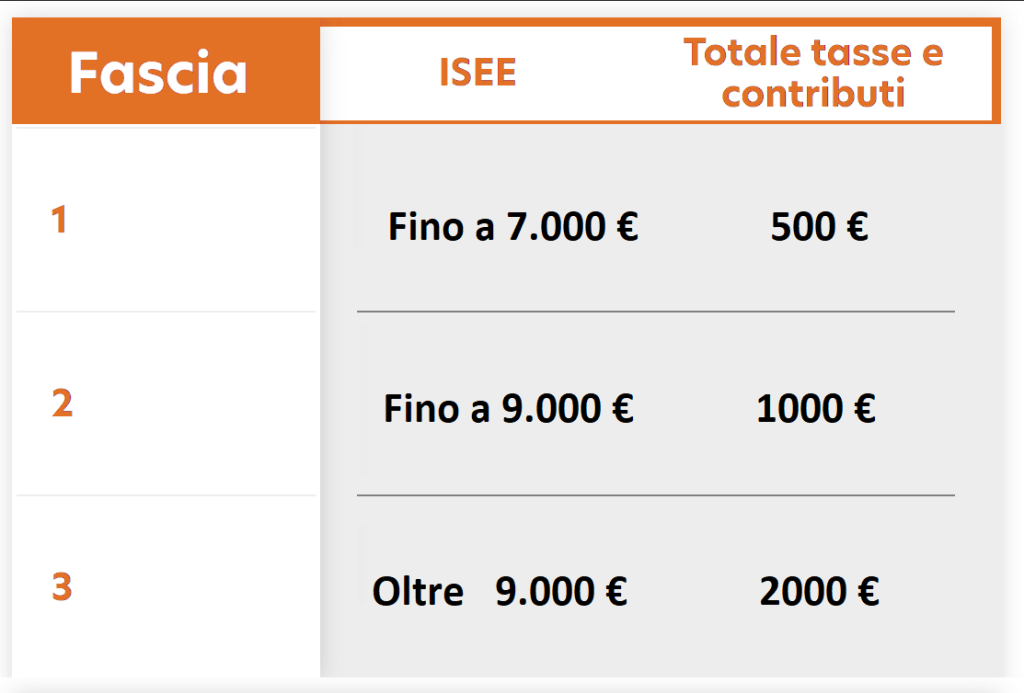The width and height of the screenshot is (1024, 693).
Task: Click the Totale tasse e contributi header
Action: (813, 73)
